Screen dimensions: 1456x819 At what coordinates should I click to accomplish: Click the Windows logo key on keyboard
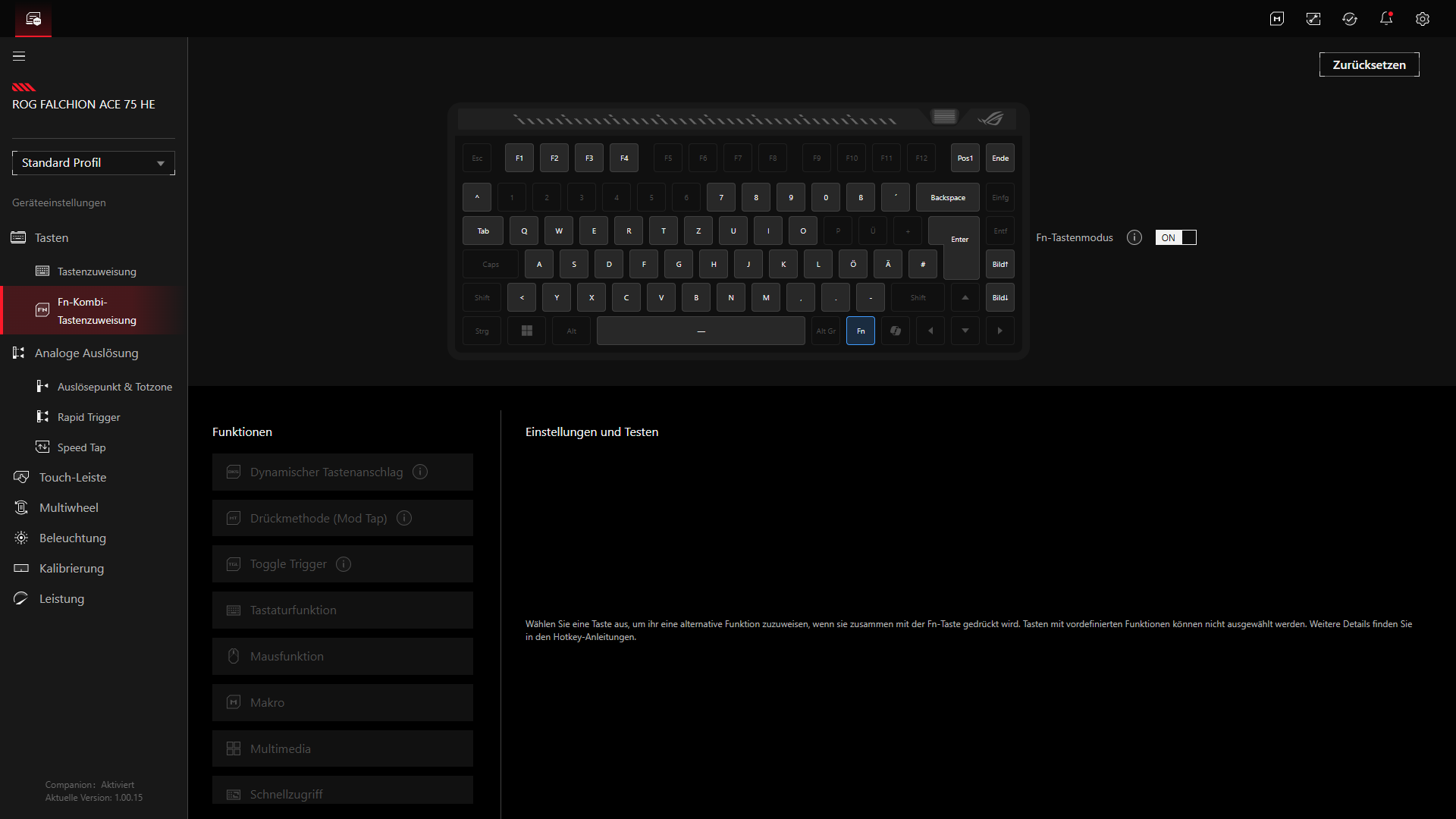526,331
